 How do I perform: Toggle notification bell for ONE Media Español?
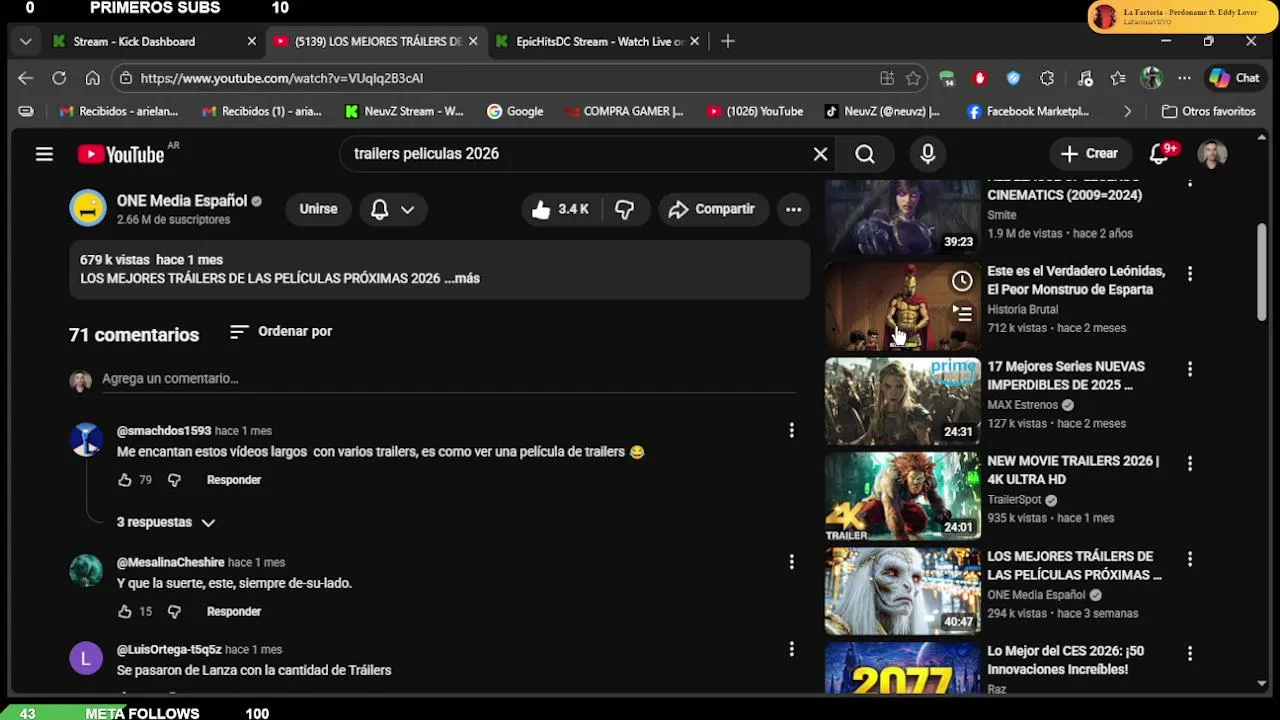pyautogui.click(x=380, y=209)
